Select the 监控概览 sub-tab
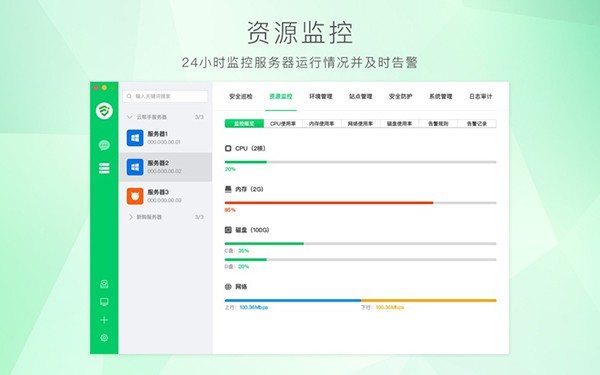The height and width of the screenshot is (375, 600). (244, 124)
